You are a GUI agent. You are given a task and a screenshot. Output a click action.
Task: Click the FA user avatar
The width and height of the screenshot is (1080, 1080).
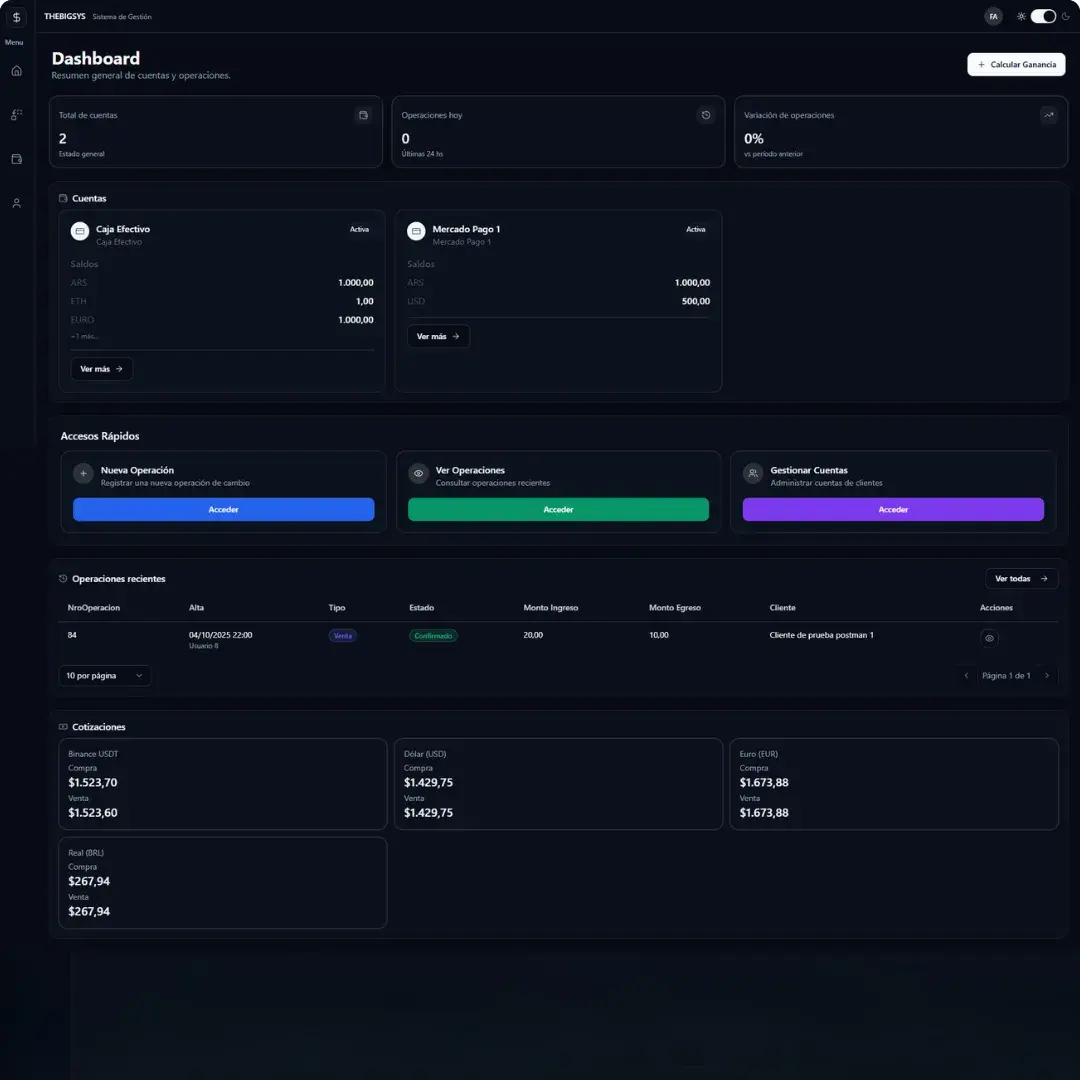tap(993, 16)
